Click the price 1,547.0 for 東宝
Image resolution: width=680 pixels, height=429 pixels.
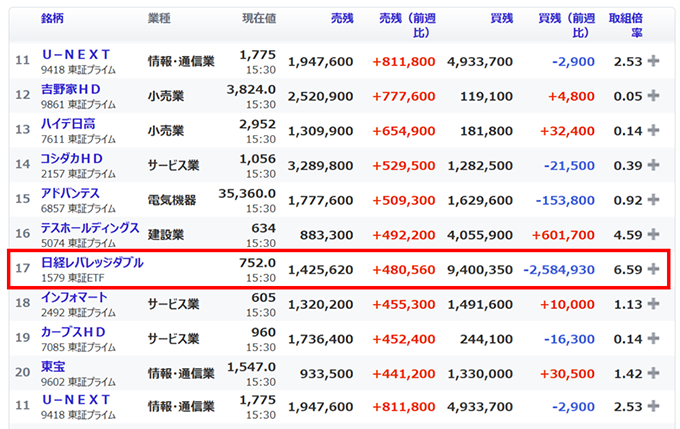click(x=252, y=367)
